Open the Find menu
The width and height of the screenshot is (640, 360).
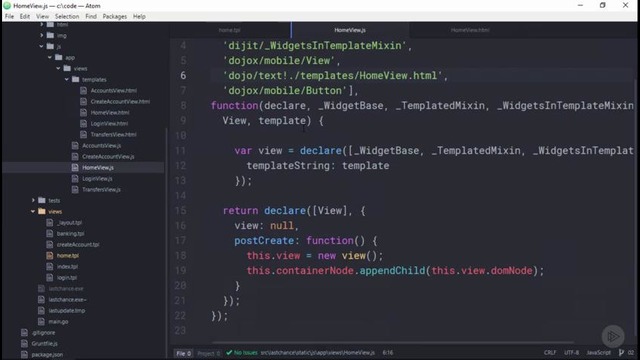point(91,16)
